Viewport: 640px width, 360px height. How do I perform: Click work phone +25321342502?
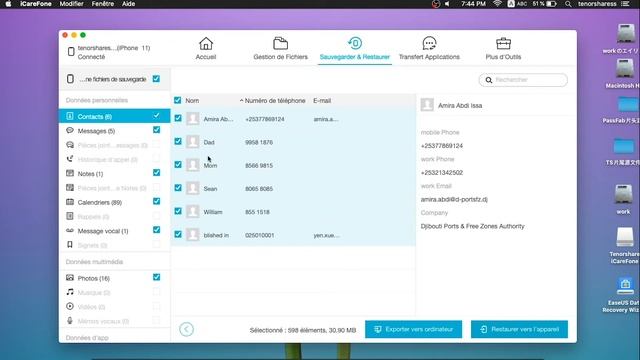point(442,173)
